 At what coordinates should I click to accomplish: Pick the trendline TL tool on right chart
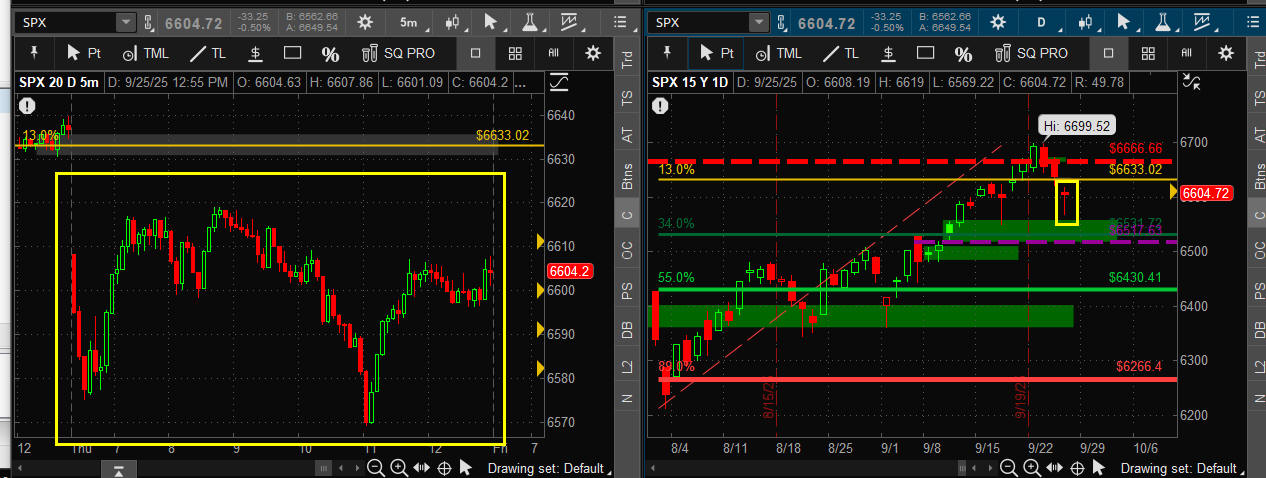pos(840,53)
